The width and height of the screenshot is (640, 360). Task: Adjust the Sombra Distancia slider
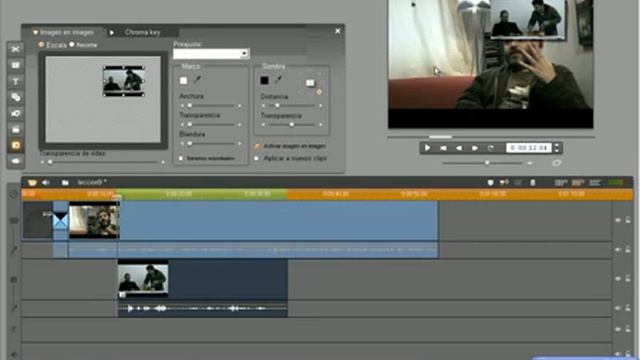292,106
